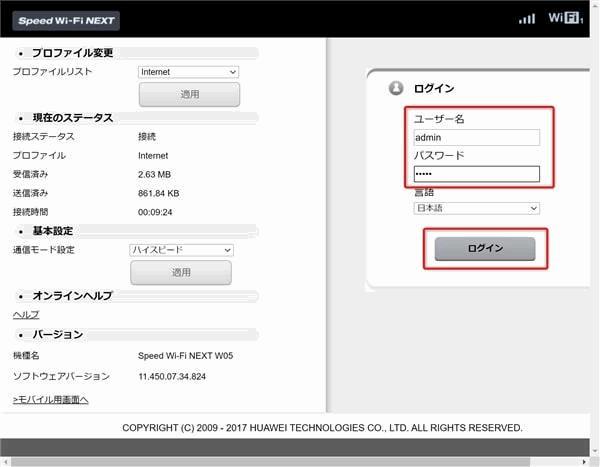Open the 通信モード設定 ハイスピード dropdown
This screenshot has height=467, width=600.
coord(181,250)
